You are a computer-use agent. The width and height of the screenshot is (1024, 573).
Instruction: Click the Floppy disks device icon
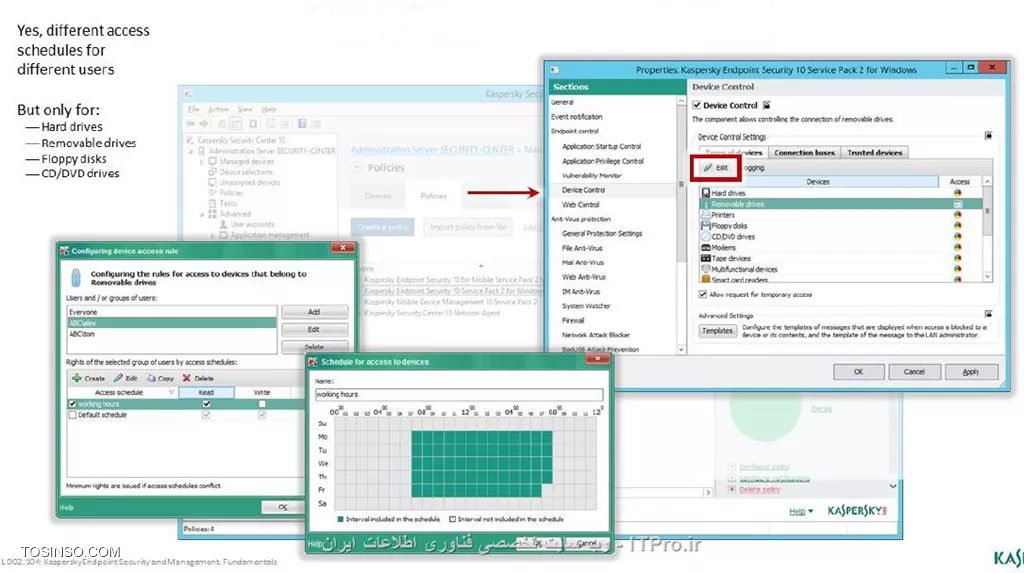click(705, 225)
